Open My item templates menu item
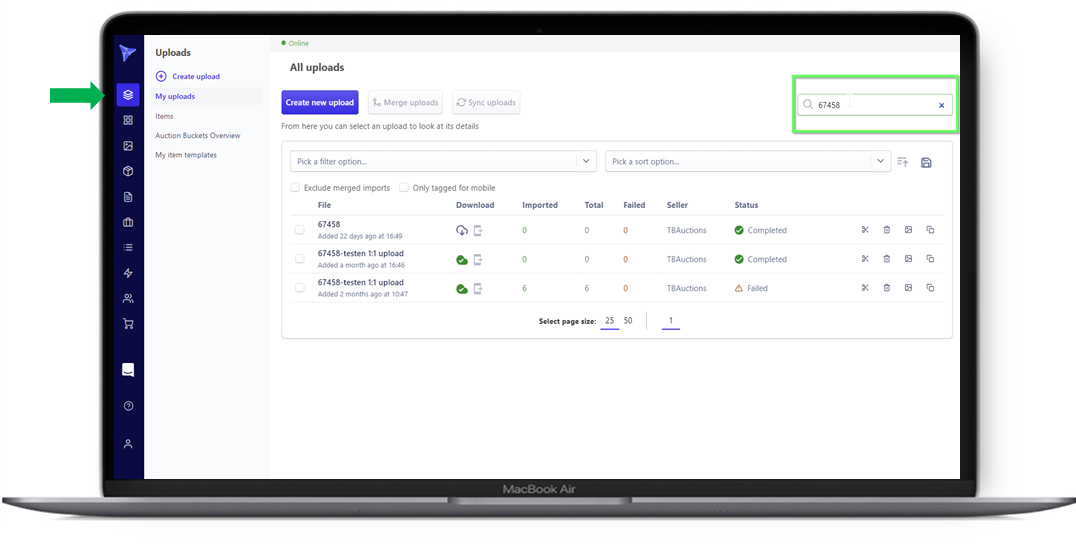 pos(186,155)
